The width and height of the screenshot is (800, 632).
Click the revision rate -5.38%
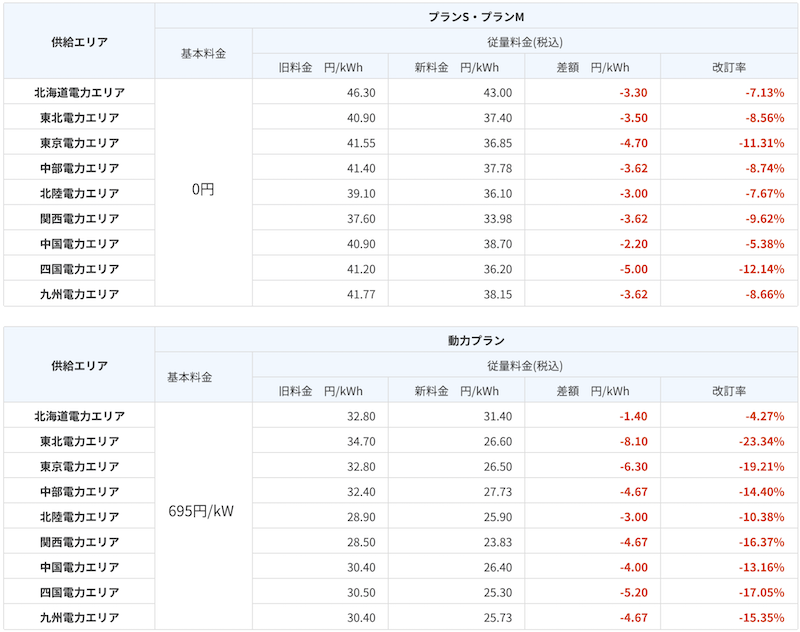coord(765,244)
